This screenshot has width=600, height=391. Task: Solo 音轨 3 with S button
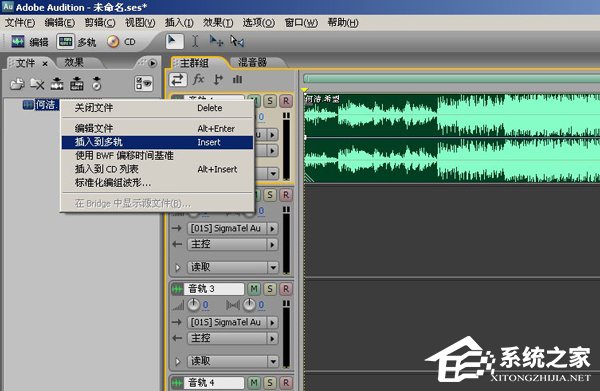pos(270,289)
